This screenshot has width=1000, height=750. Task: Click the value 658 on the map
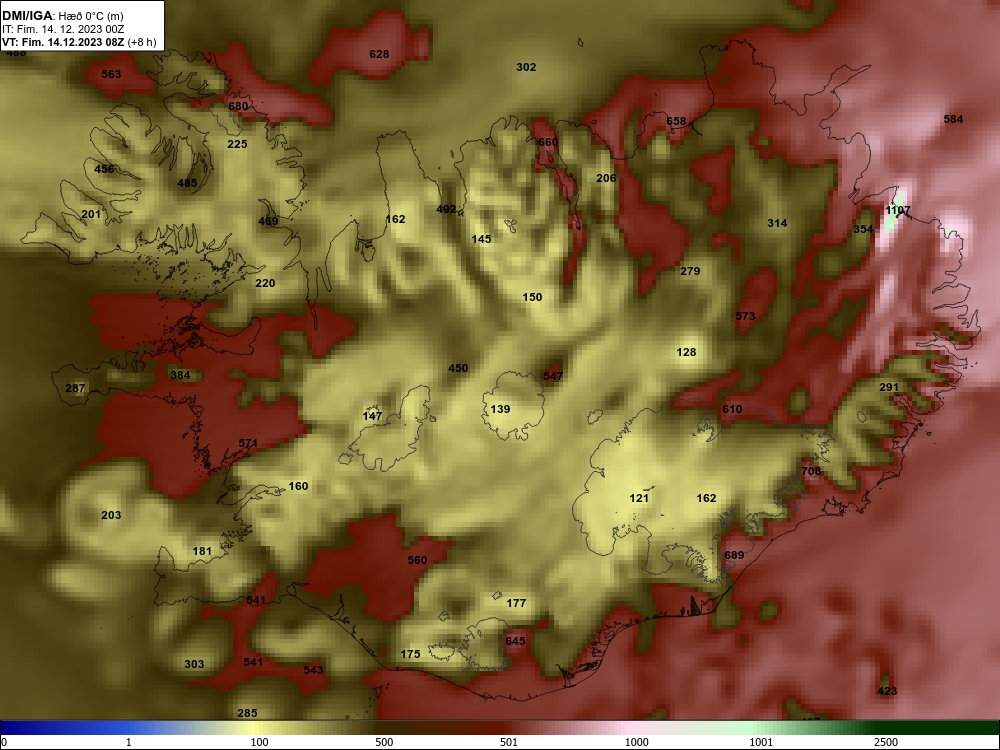[x=676, y=121]
